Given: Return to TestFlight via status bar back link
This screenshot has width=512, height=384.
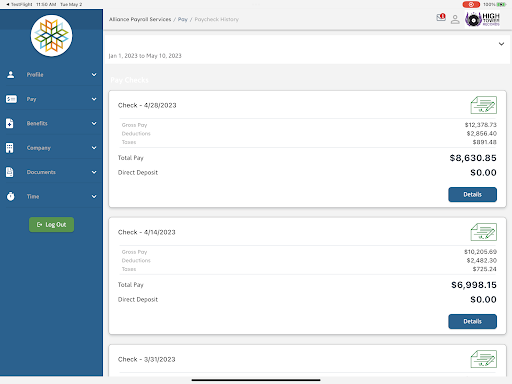Looking at the screenshot, I should coord(19,4).
